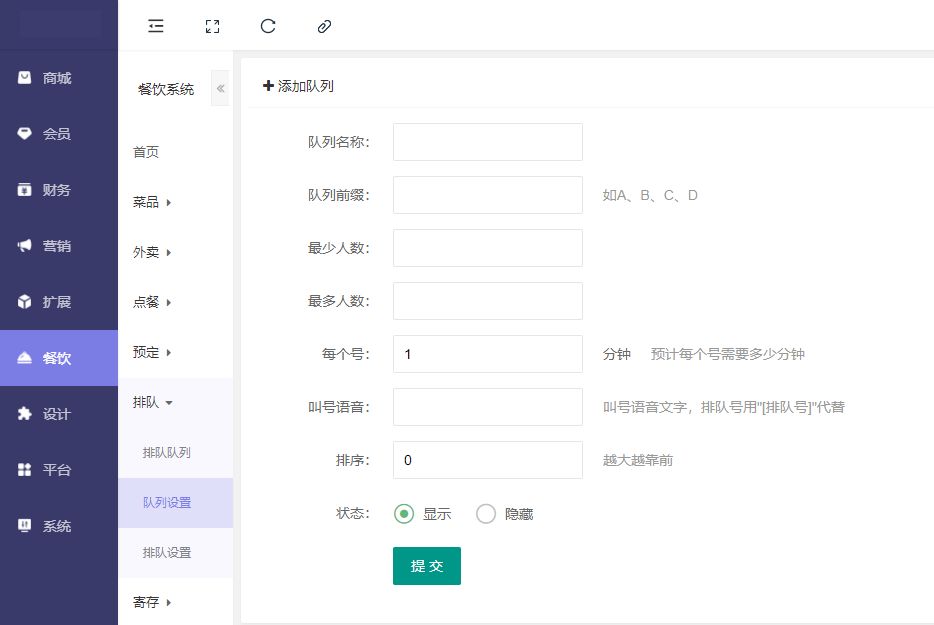
Task: Open 排队设置 submenu item
Action: point(167,552)
